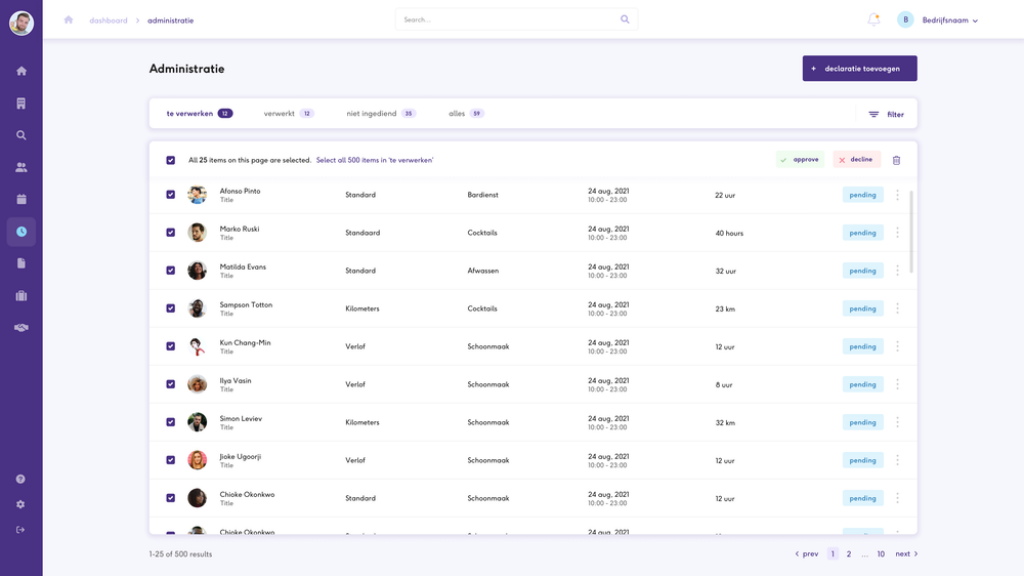The width and height of the screenshot is (1024, 576).
Task: Open settings gear in sidebar
Action: (x=21, y=505)
